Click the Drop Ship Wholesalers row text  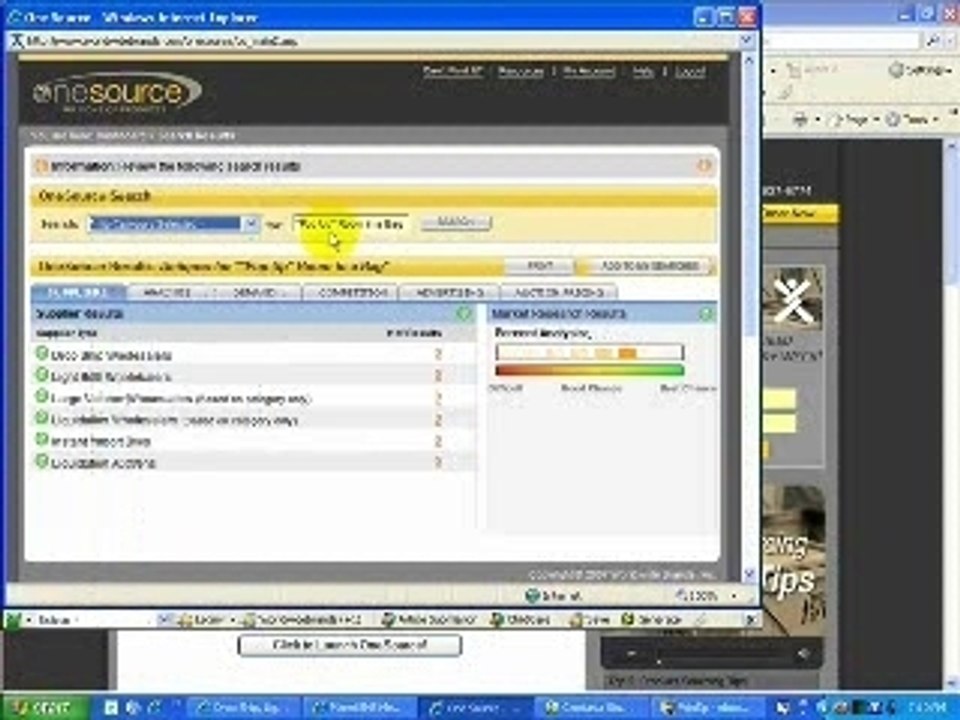click(111, 355)
